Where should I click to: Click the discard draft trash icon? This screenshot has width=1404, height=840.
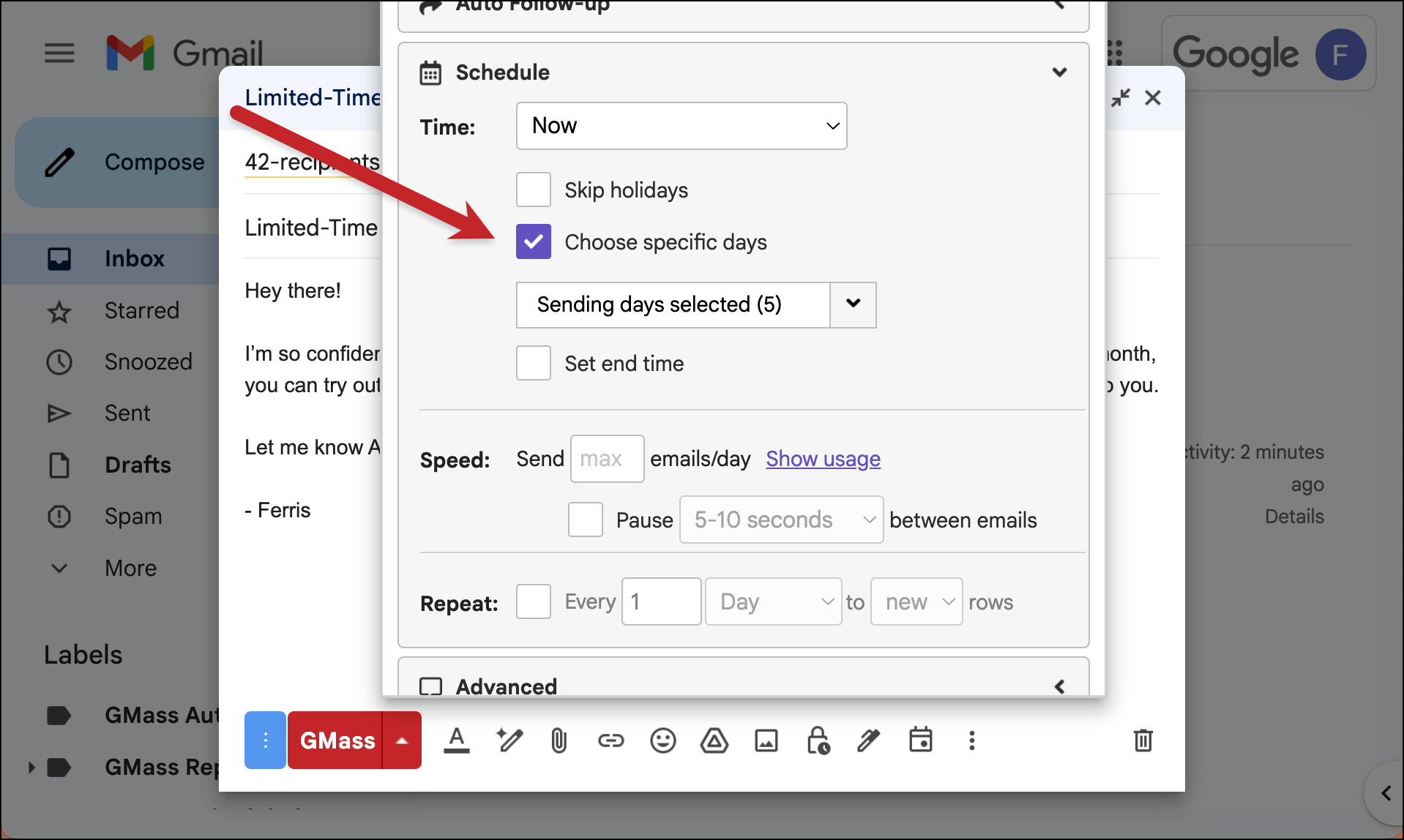pyautogui.click(x=1143, y=740)
